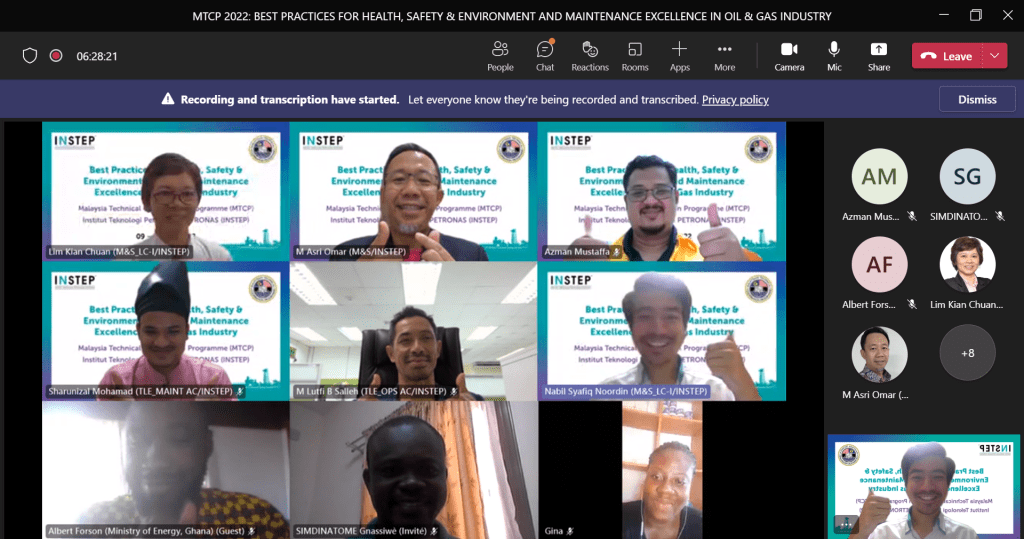The height and width of the screenshot is (539, 1024).
Task: Click the red recording indicator
Action: 56,56
